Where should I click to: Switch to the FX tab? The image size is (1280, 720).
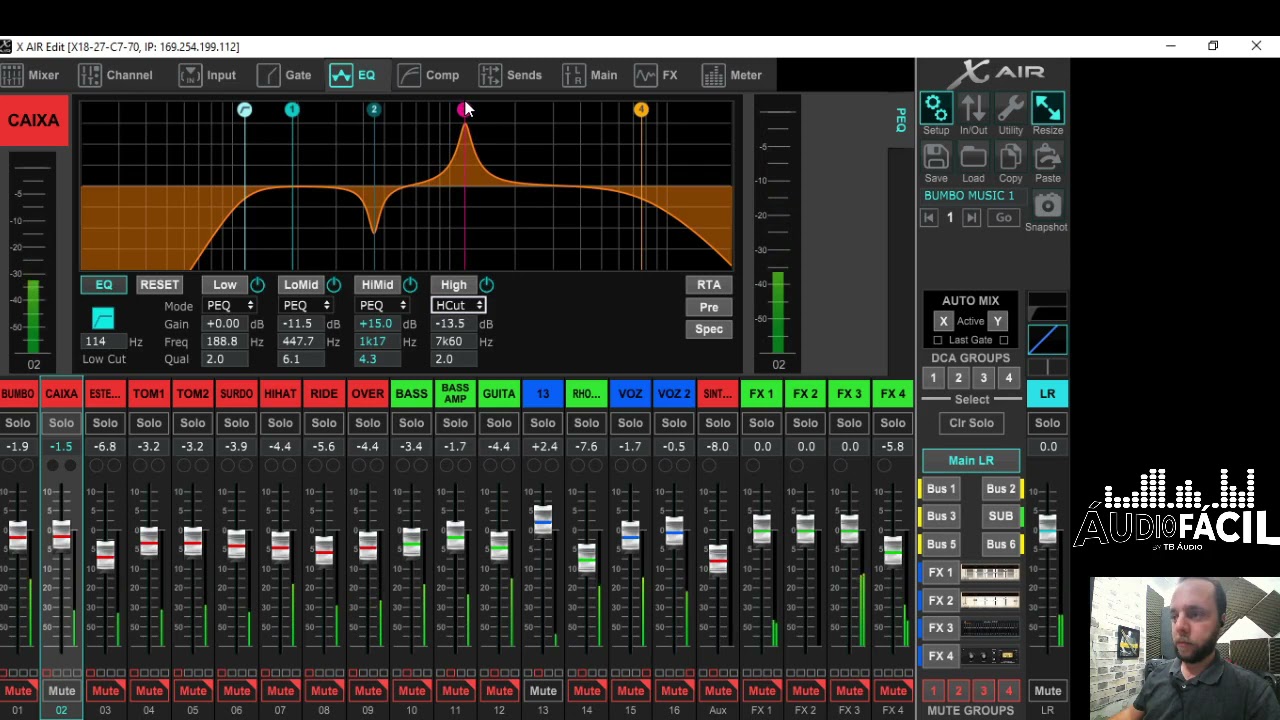click(x=656, y=75)
